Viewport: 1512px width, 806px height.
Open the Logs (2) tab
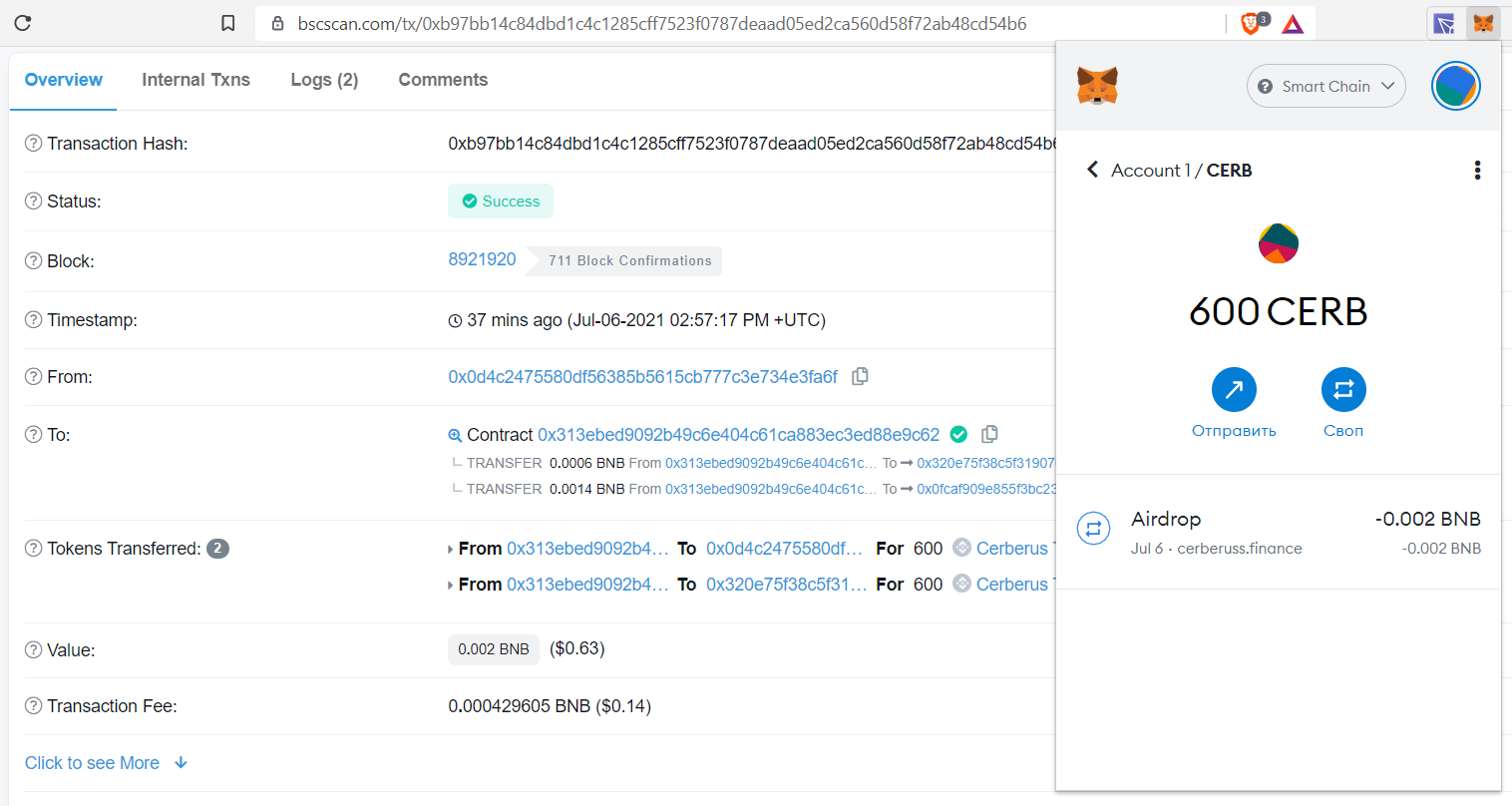(x=324, y=80)
